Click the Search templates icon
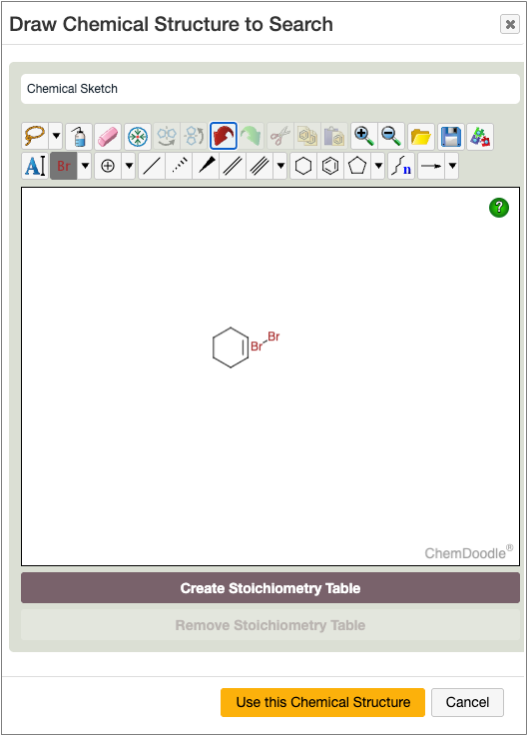The image size is (528, 736). click(480, 137)
